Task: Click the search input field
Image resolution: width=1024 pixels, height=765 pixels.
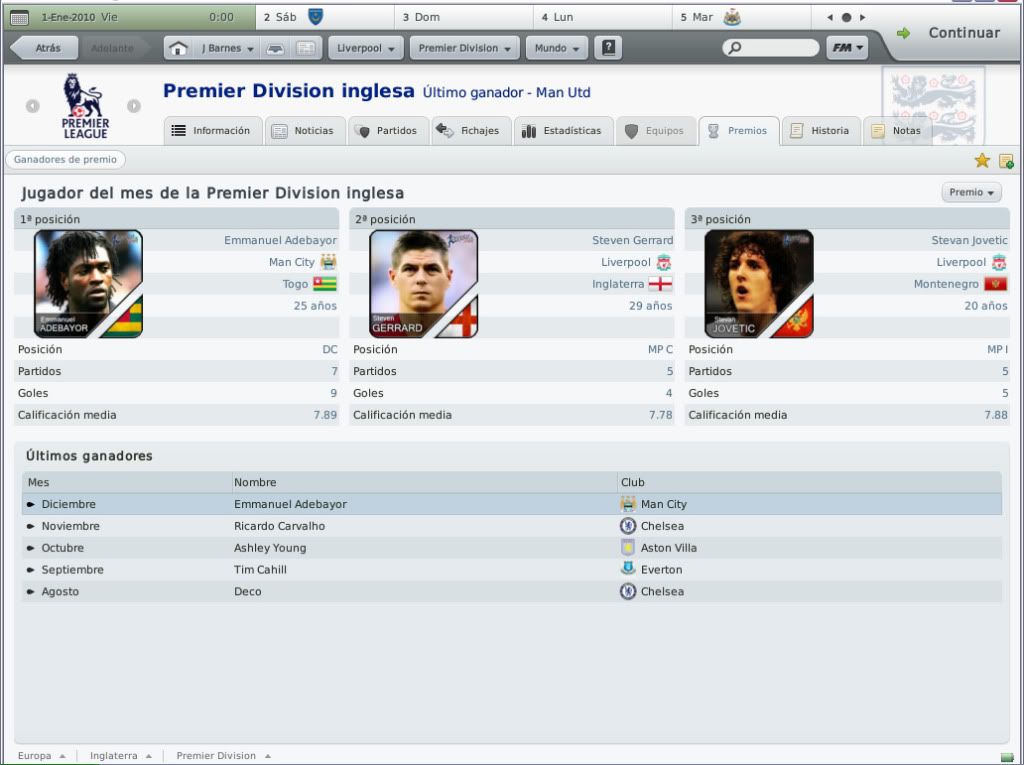Action: point(771,48)
